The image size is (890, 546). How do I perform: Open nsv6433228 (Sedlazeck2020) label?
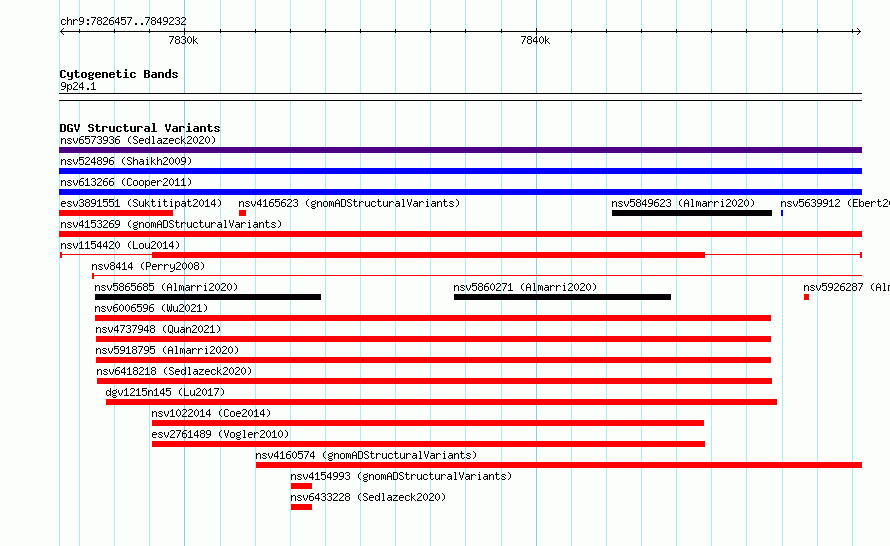368,497
